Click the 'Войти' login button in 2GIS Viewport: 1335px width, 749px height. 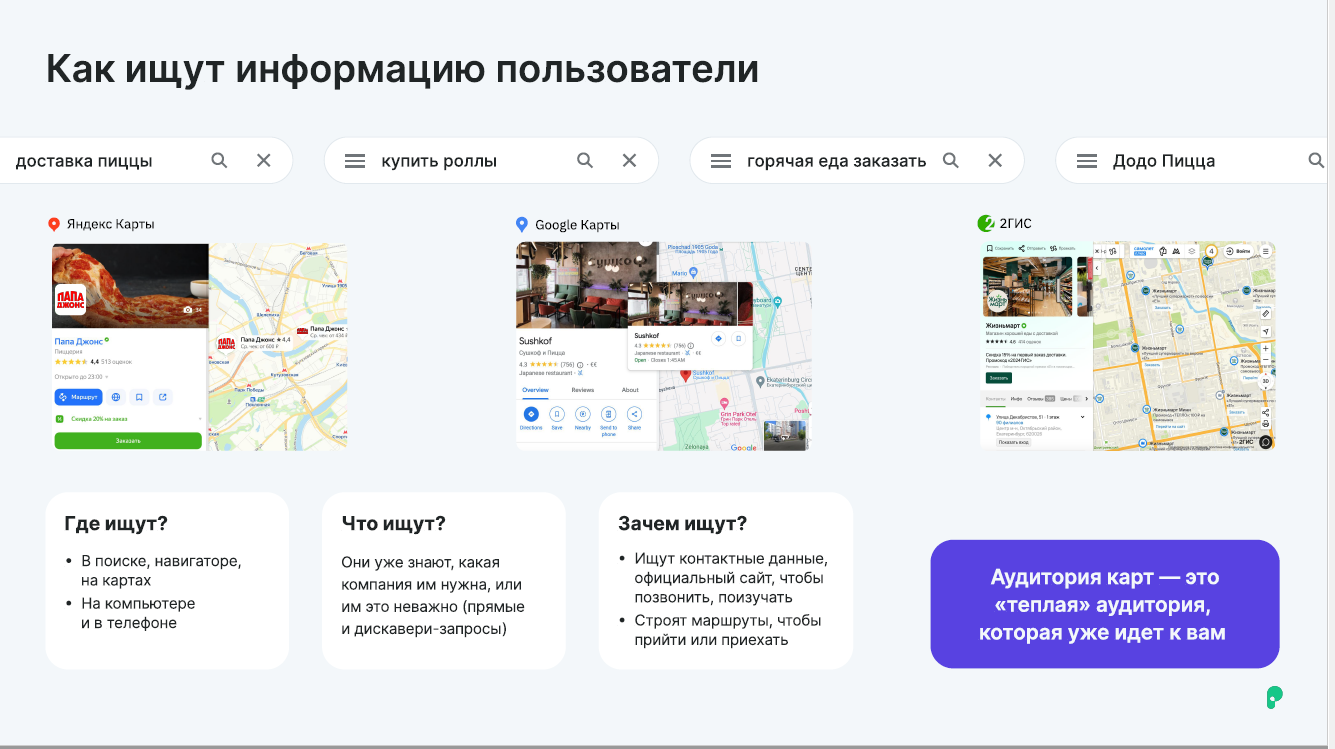(1239, 251)
